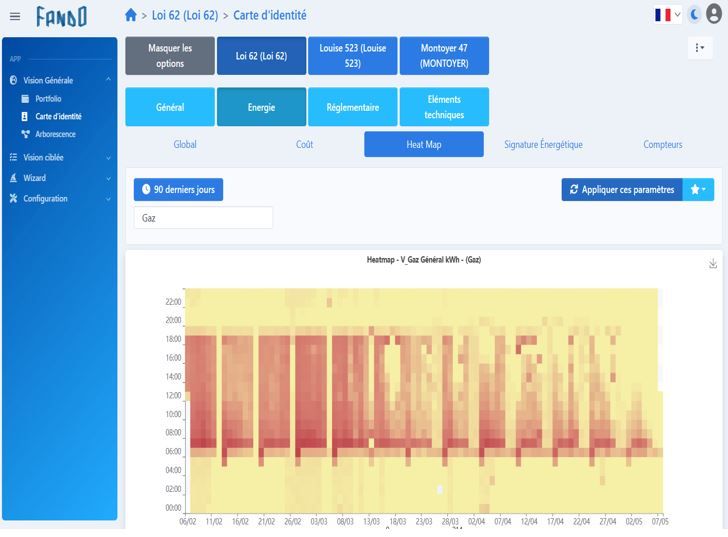The width and height of the screenshot is (728, 537).
Task: Click the 03/03 date axis label
Action: coord(319,522)
